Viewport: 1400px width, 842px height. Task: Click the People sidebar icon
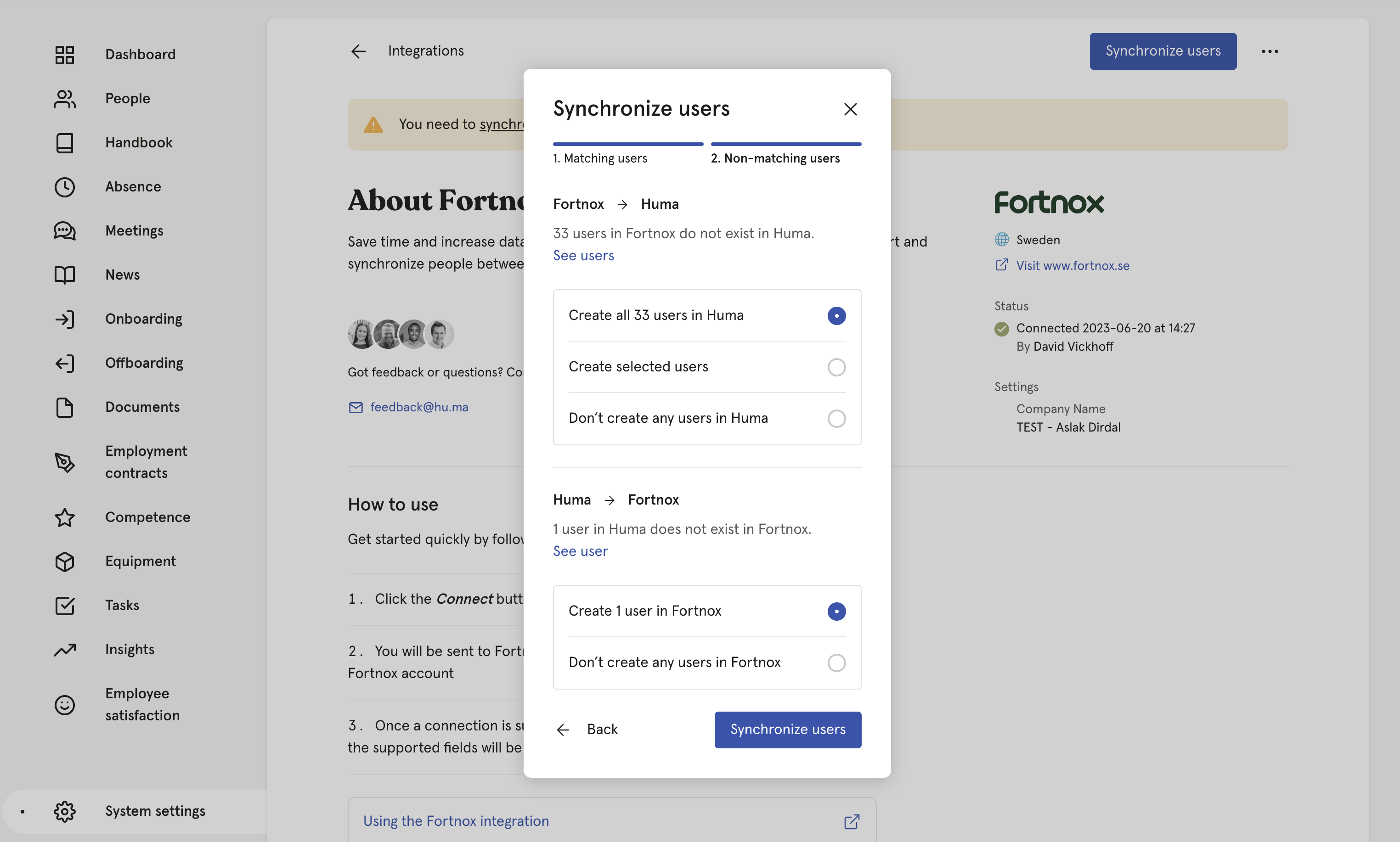[65, 99]
